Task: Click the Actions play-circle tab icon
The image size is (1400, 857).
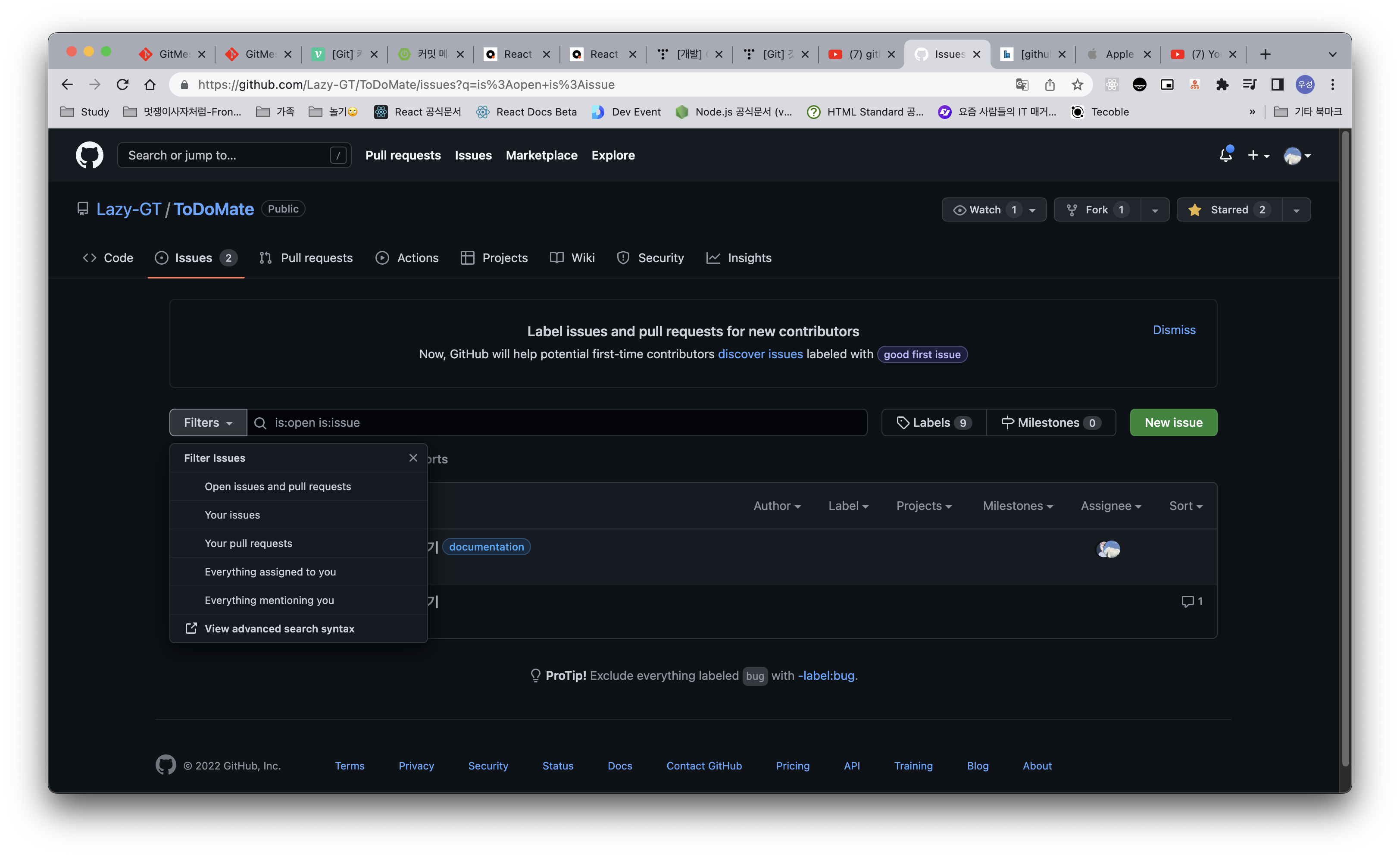Action: tap(382, 257)
